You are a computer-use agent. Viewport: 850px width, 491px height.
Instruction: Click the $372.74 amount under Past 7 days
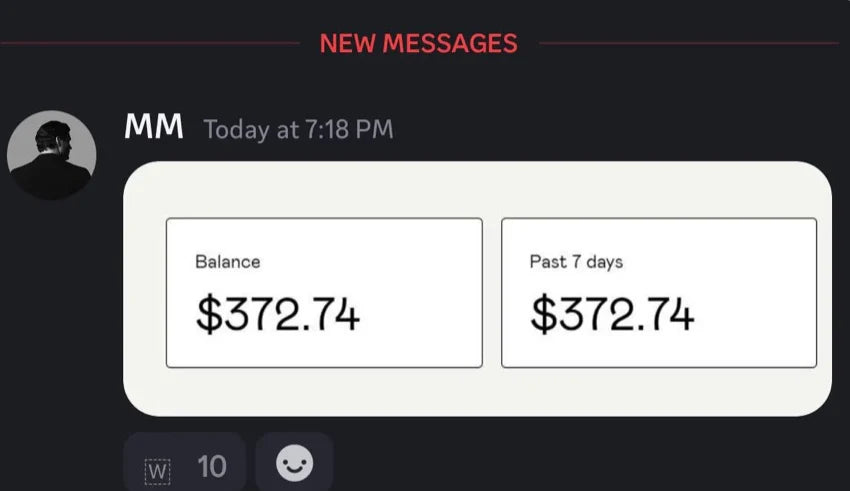pos(612,314)
